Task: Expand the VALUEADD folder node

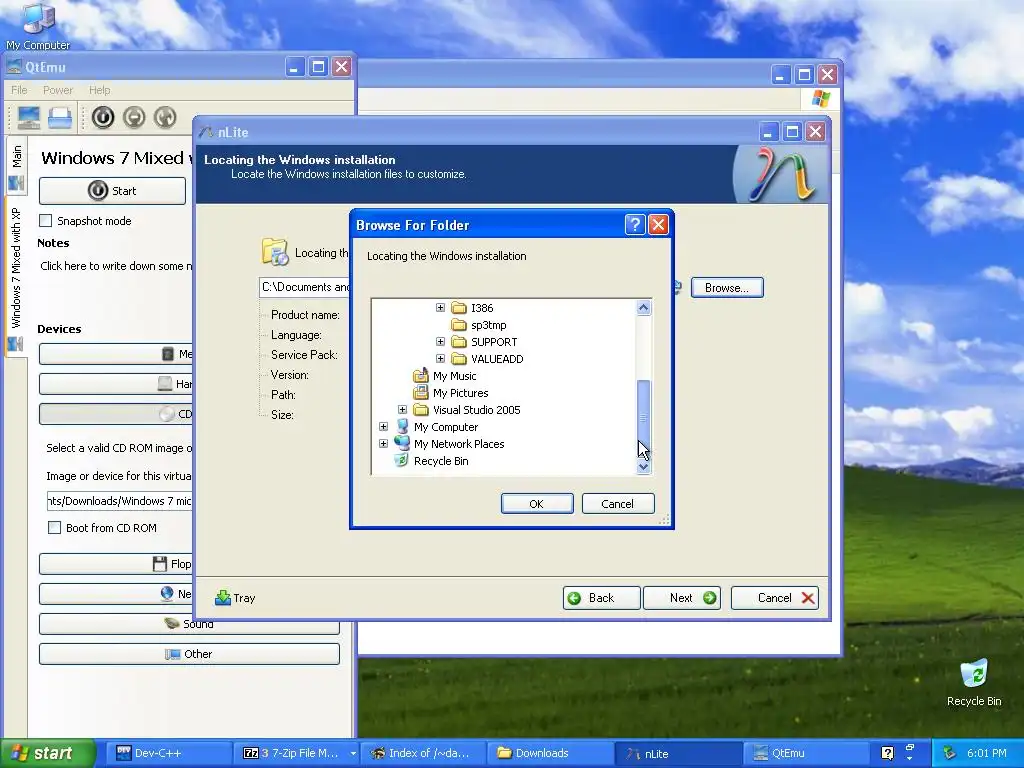Action: coord(440,359)
